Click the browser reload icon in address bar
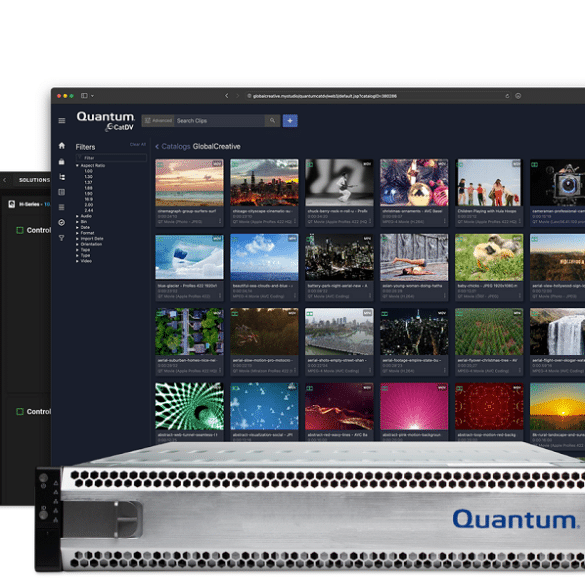The width and height of the screenshot is (585, 585). click(507, 96)
